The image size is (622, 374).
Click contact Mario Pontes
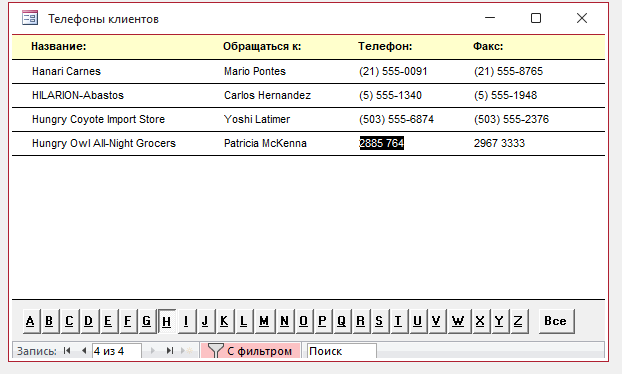click(255, 71)
